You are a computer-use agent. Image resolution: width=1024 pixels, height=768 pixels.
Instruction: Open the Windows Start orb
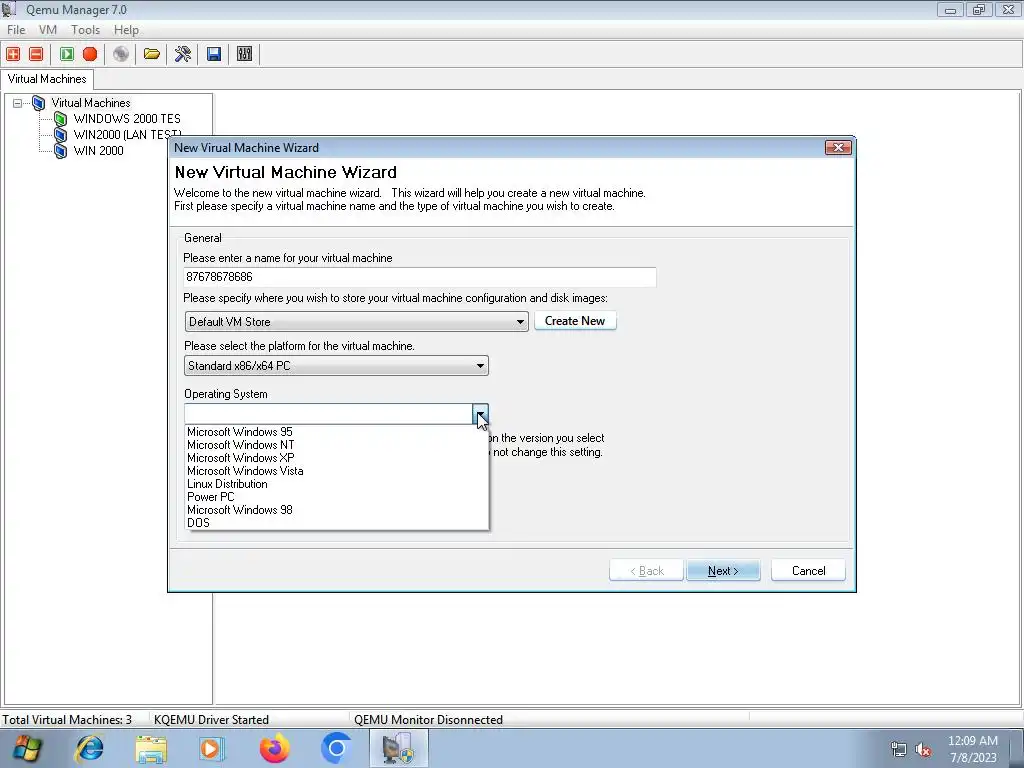click(26, 748)
